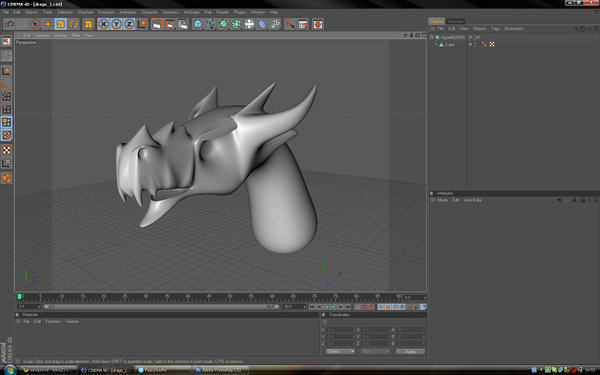The width and height of the screenshot is (600, 375).
Task: Open the layout window with question icon
Action: [x=303, y=24]
